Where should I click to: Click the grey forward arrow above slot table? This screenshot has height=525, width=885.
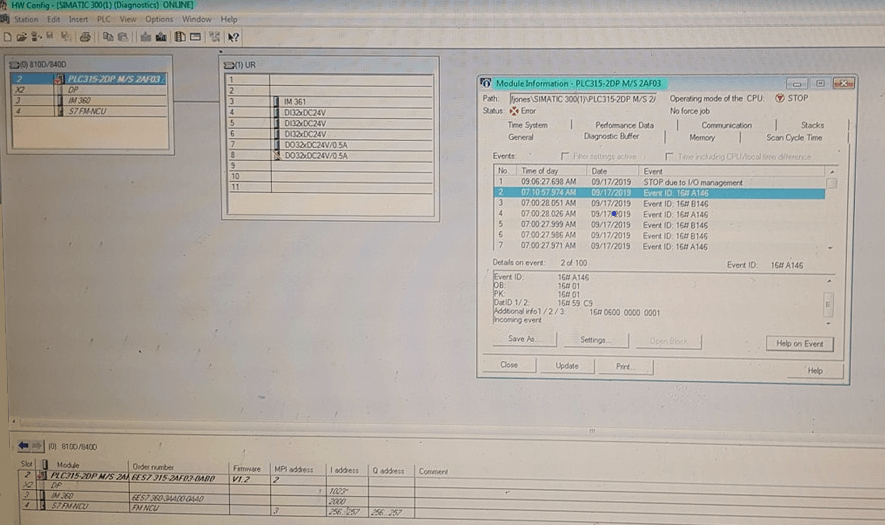(37, 446)
